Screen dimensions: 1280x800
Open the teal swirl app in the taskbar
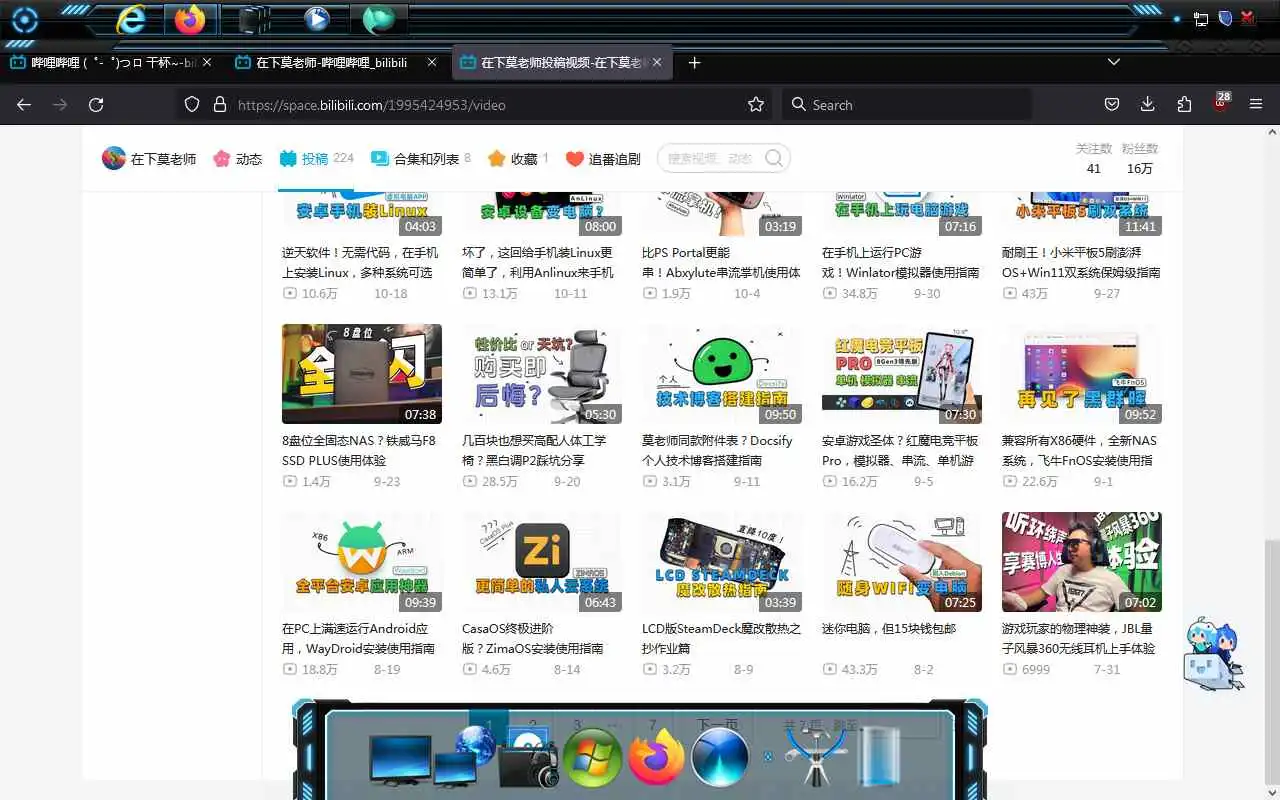point(378,19)
